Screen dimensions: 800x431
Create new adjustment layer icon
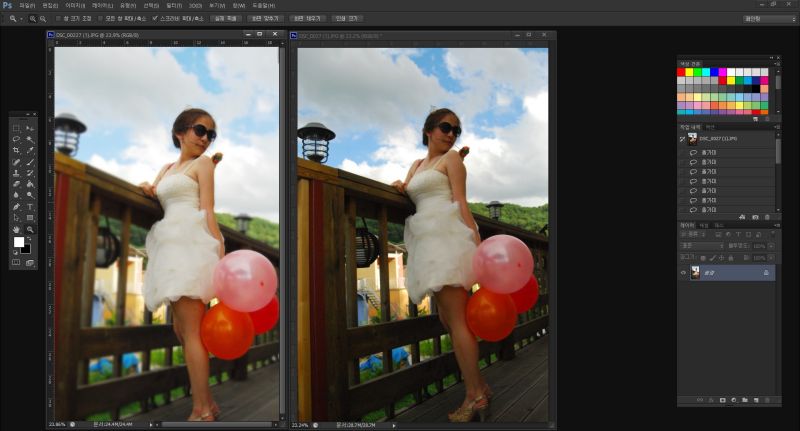click(x=734, y=400)
